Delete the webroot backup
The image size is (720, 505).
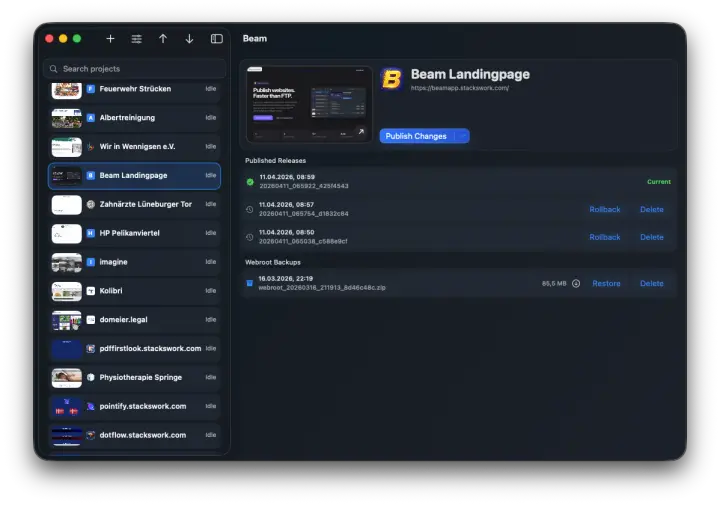pos(652,284)
